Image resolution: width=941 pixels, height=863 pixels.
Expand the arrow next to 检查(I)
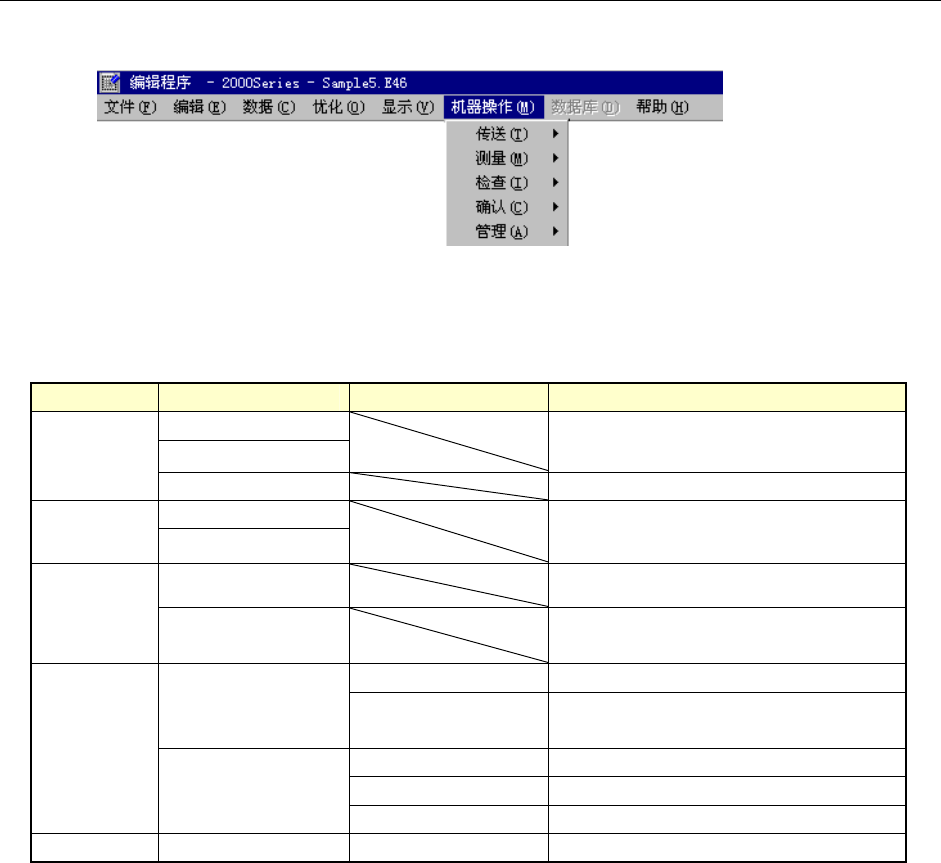556,182
